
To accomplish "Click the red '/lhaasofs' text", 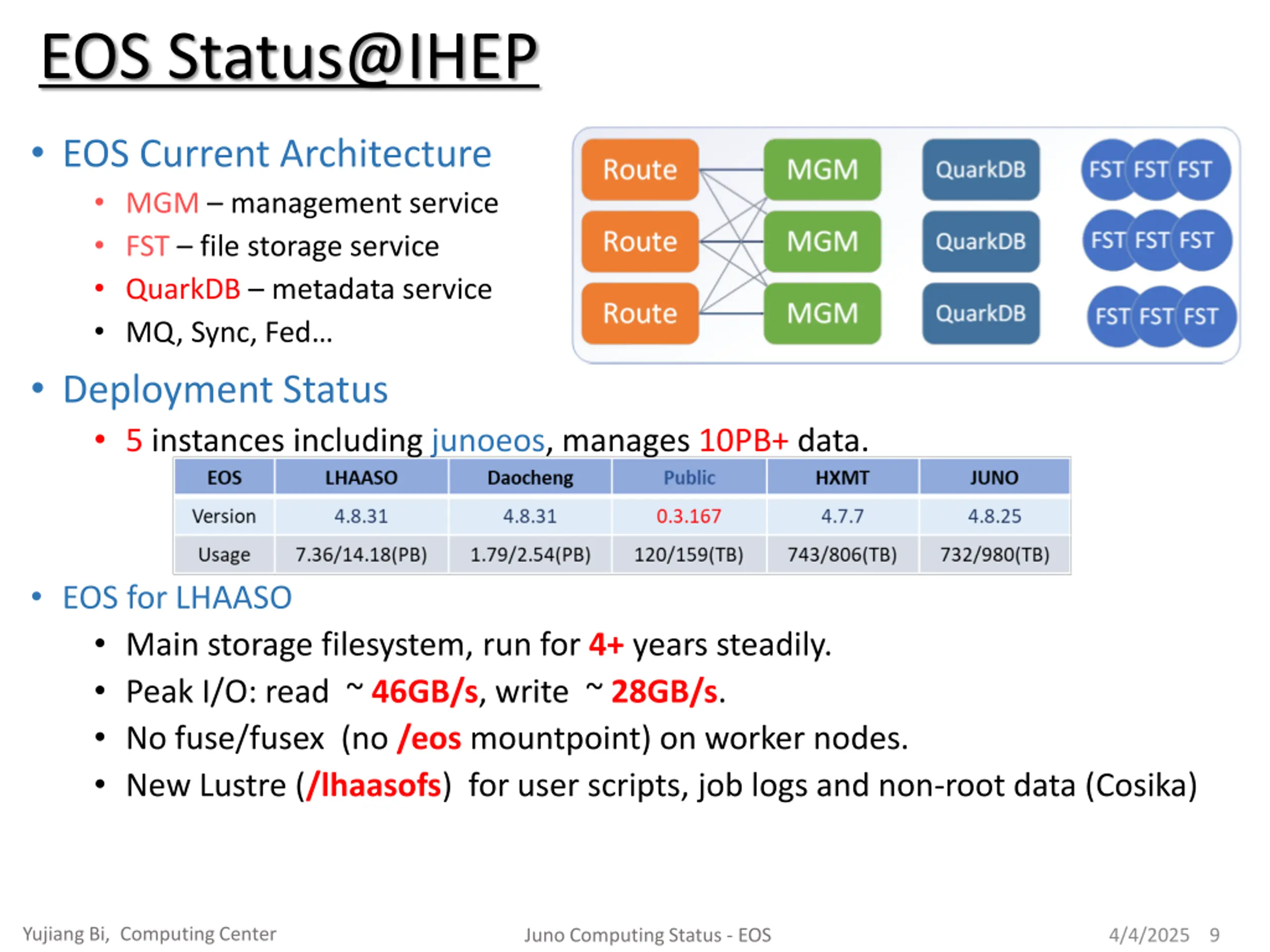I will click(x=374, y=785).
